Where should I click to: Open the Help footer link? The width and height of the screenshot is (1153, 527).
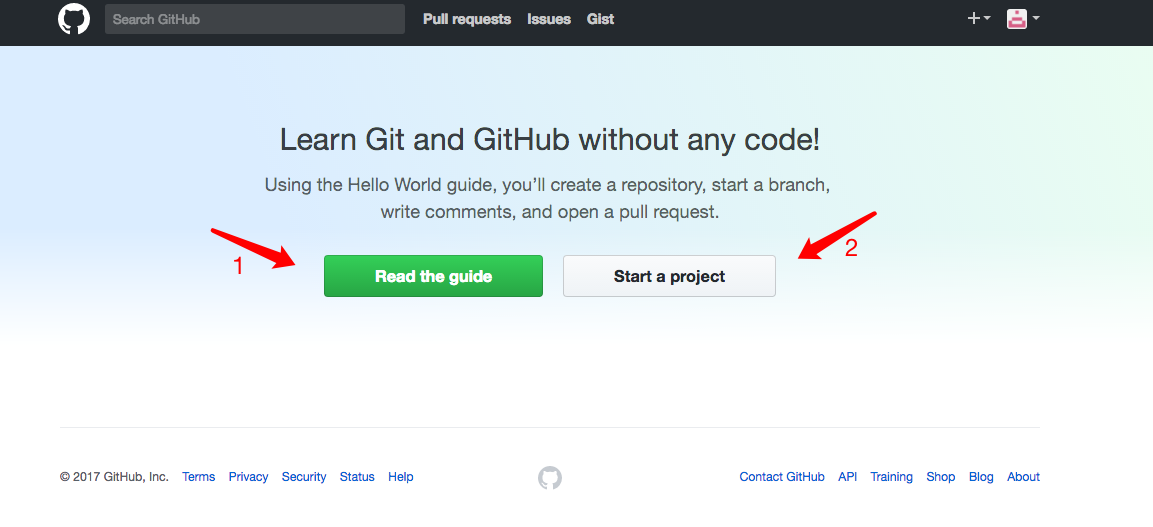[401, 477]
